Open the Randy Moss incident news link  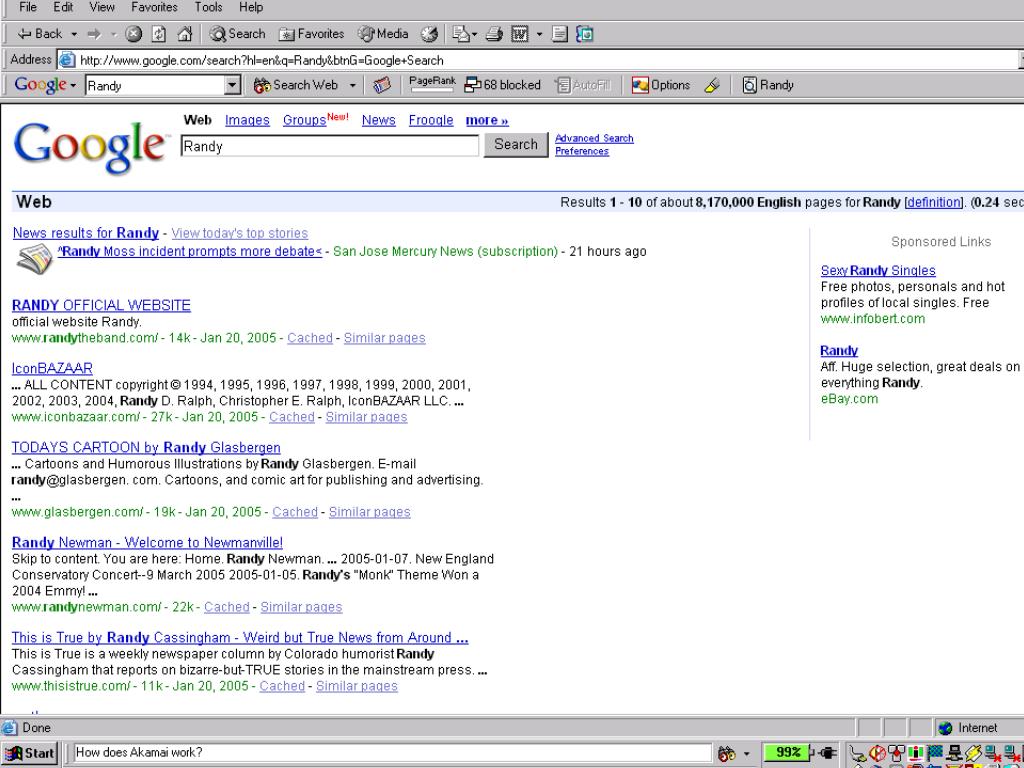click(x=190, y=251)
